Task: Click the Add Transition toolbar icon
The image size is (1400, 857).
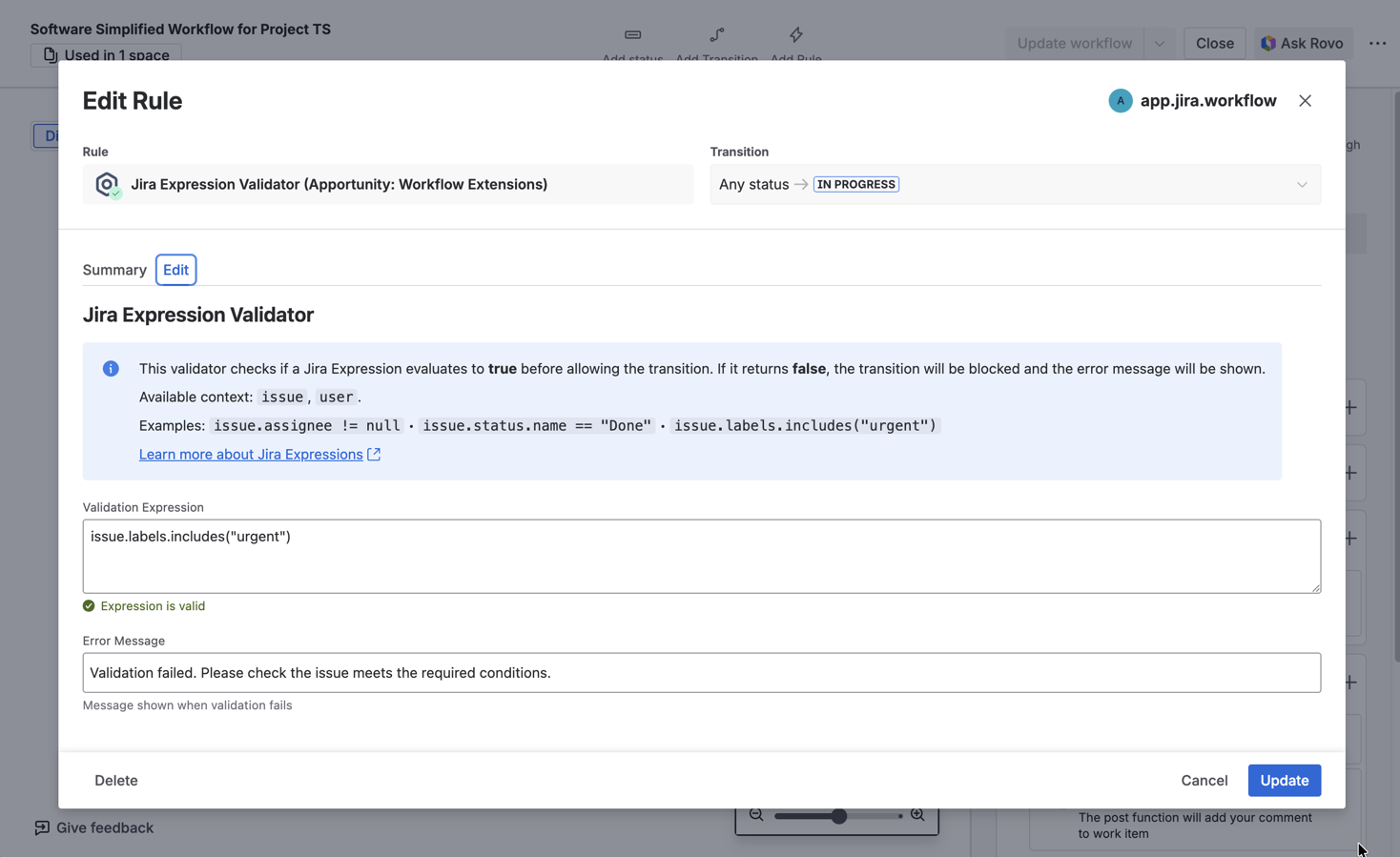Action: tap(716, 35)
